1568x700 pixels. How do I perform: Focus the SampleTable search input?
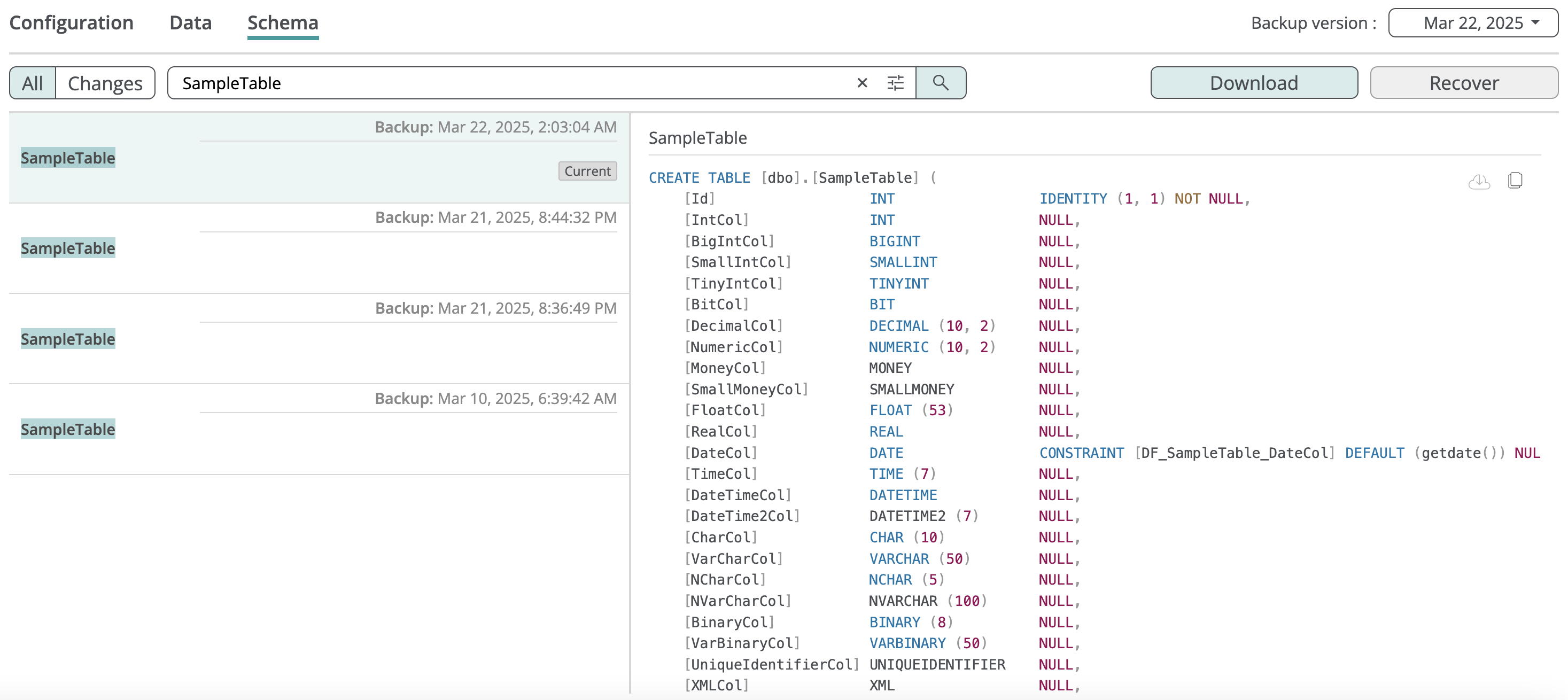(x=511, y=83)
